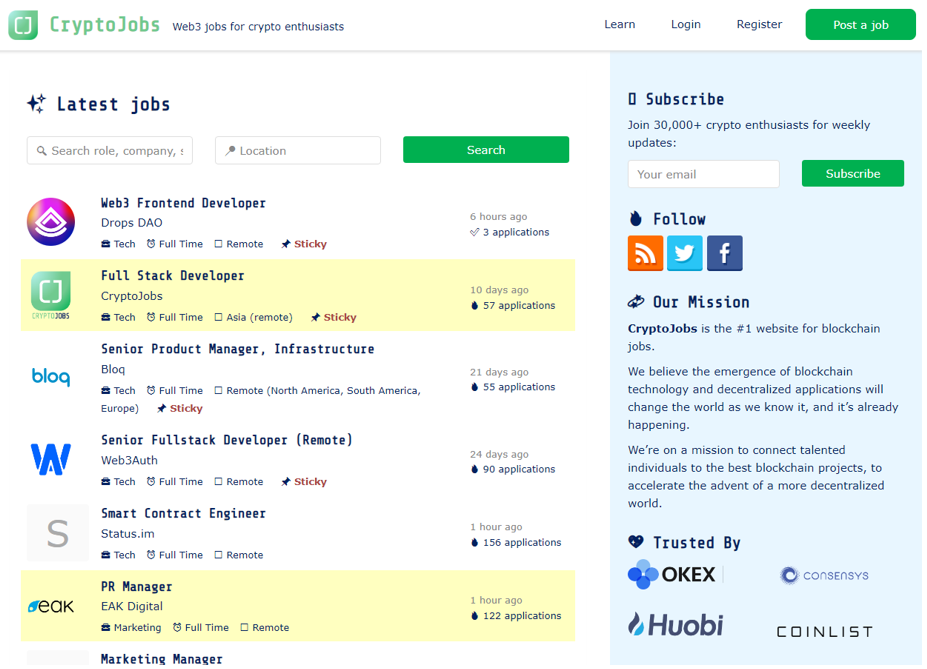927x669 pixels.
Task: Click the CryptoJobs site title text
Action: pyautogui.click(x=105, y=25)
